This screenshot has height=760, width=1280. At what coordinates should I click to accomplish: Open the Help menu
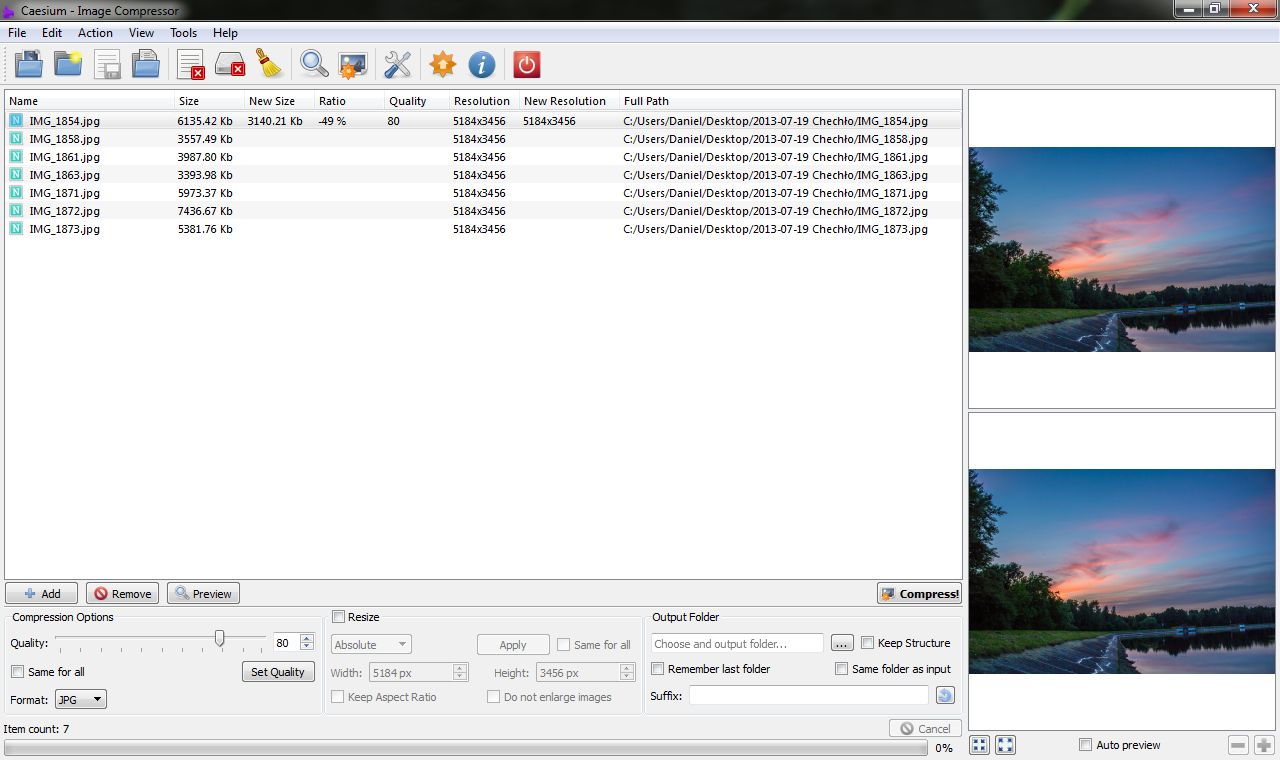tap(226, 33)
